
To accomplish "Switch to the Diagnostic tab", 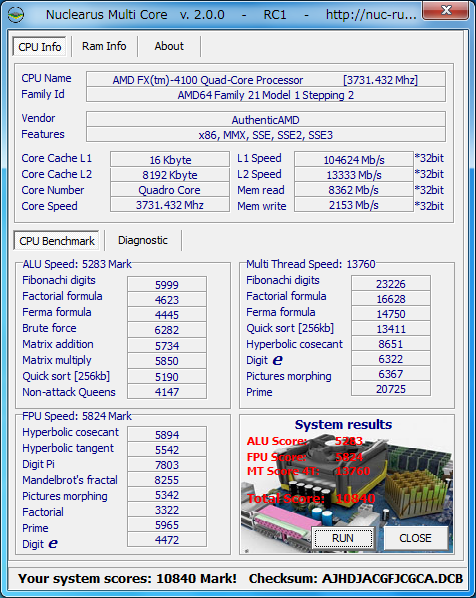I will tap(143, 240).
